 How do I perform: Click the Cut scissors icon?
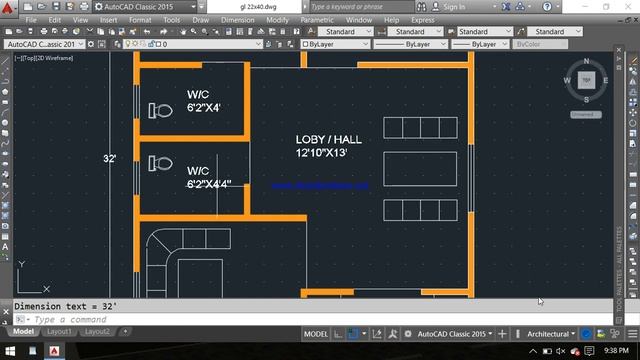[90, 31]
